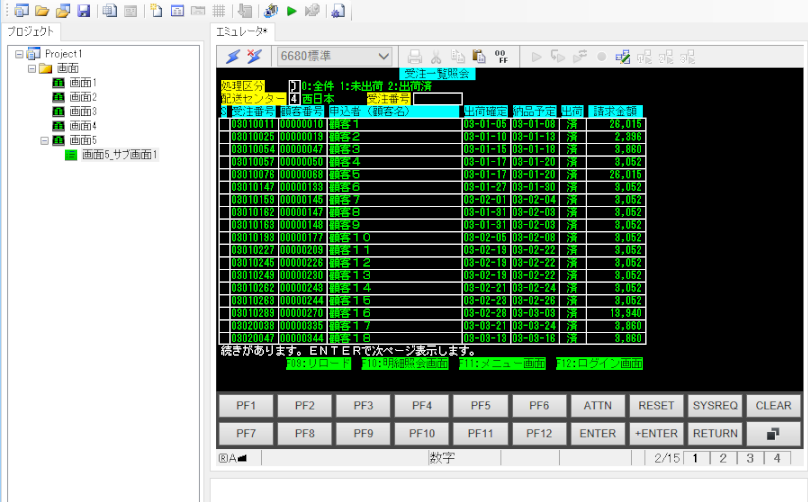Click the ATTN key button
Image resolution: width=808 pixels, height=502 pixels.
pos(598,406)
